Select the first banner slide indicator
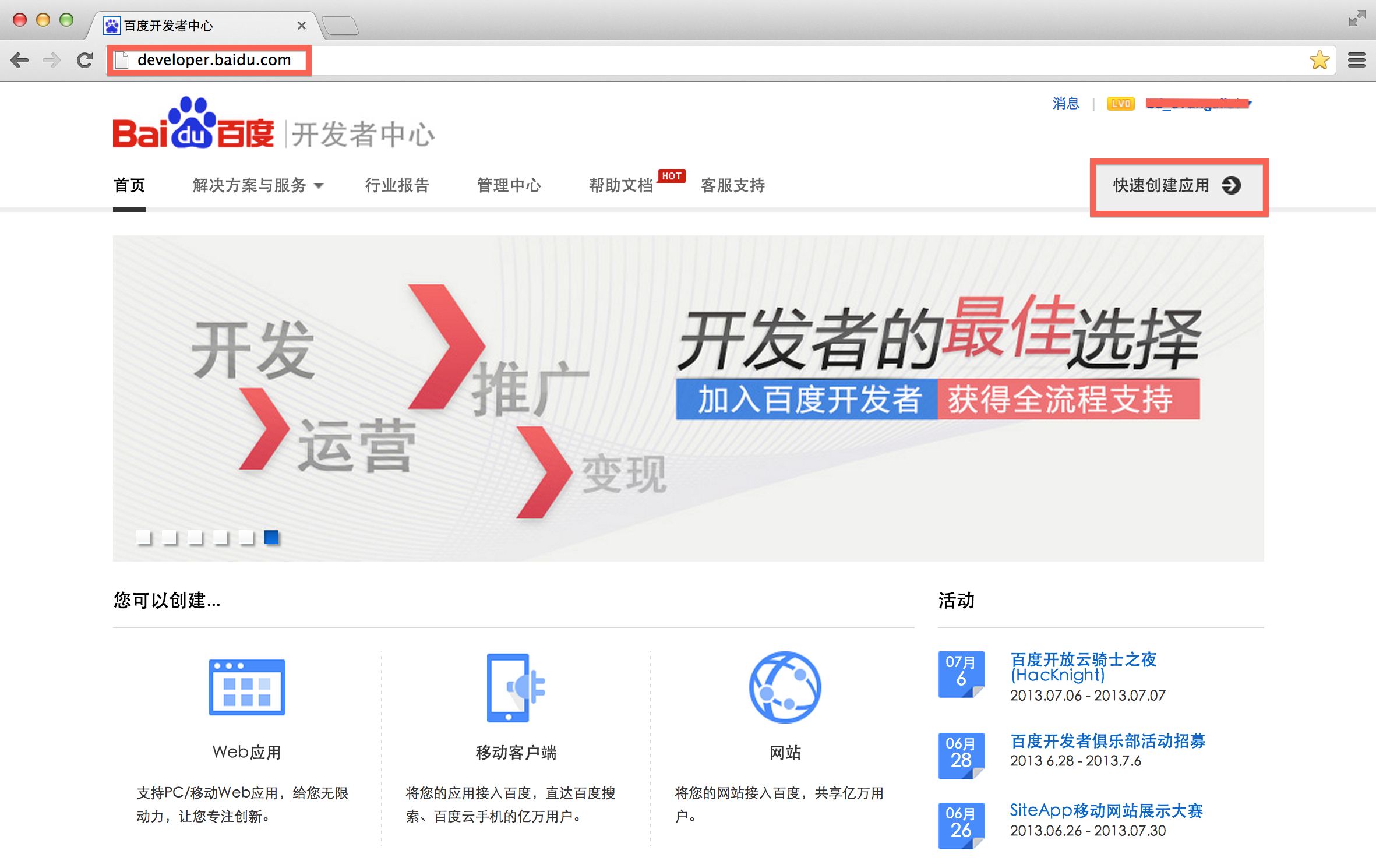Screen dimensions: 1376x868 pyautogui.click(x=143, y=537)
